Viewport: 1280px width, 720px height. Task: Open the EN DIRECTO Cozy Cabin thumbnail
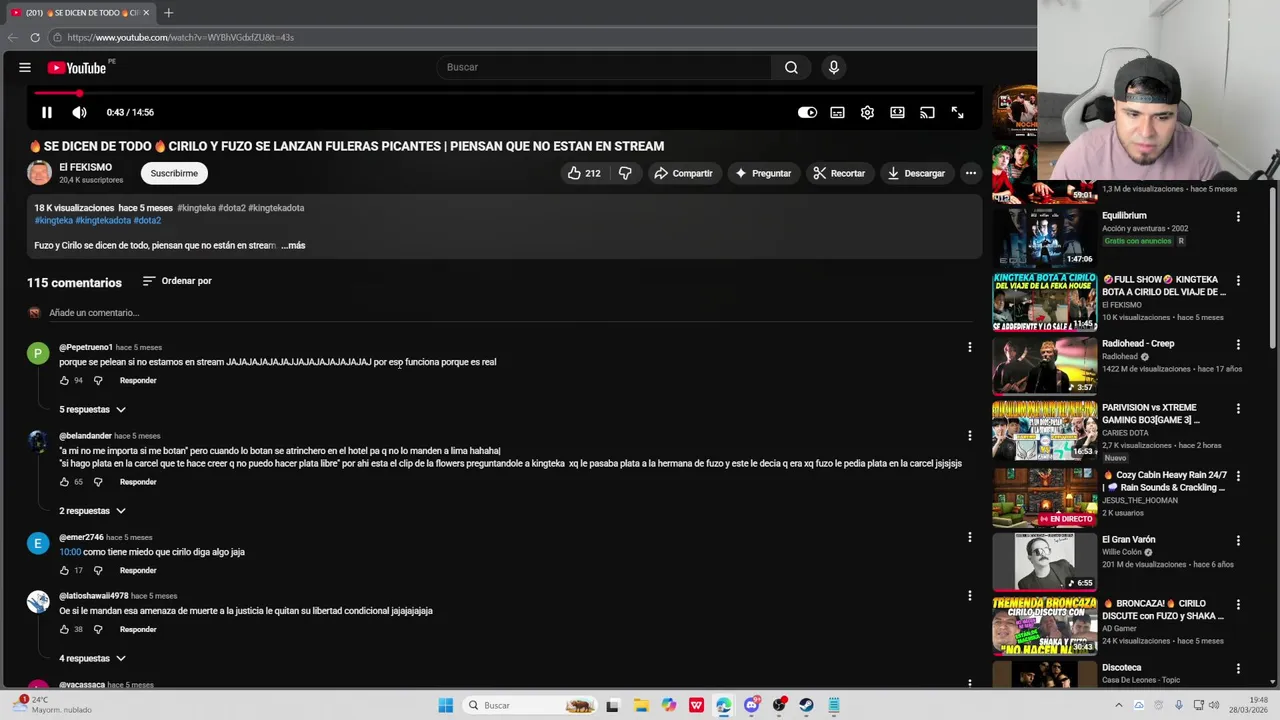pos(1044,497)
